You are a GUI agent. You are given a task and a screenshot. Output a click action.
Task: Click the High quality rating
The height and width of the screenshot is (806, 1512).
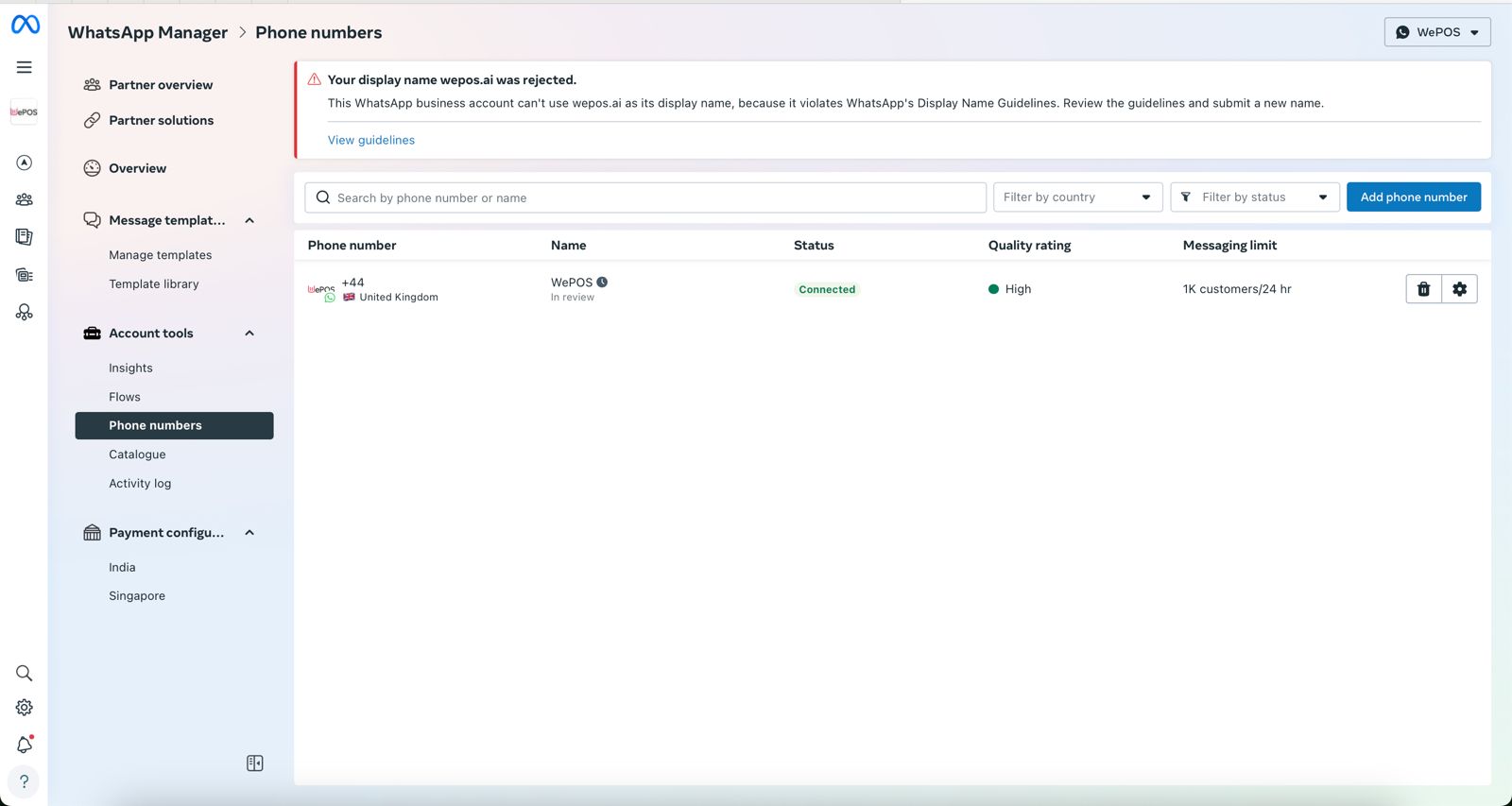point(1010,289)
